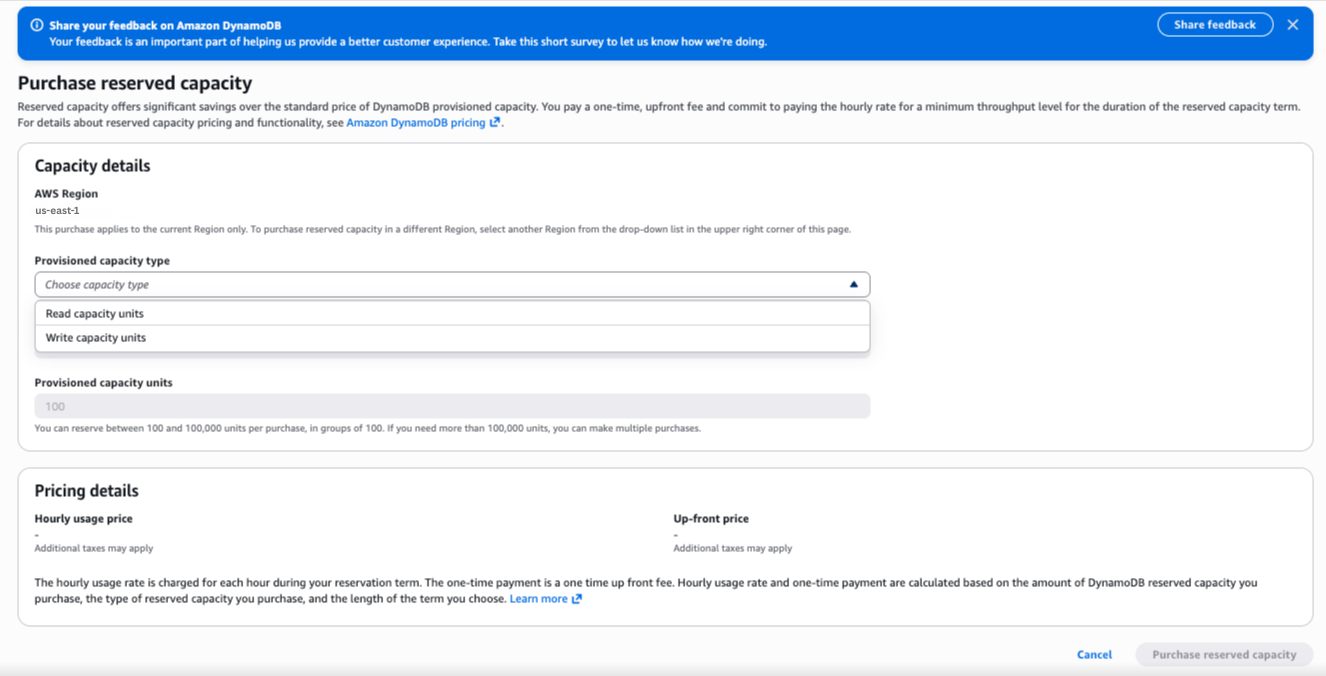The height and width of the screenshot is (676, 1326).
Task: Click the AWS Region label
Action: [x=66, y=194]
